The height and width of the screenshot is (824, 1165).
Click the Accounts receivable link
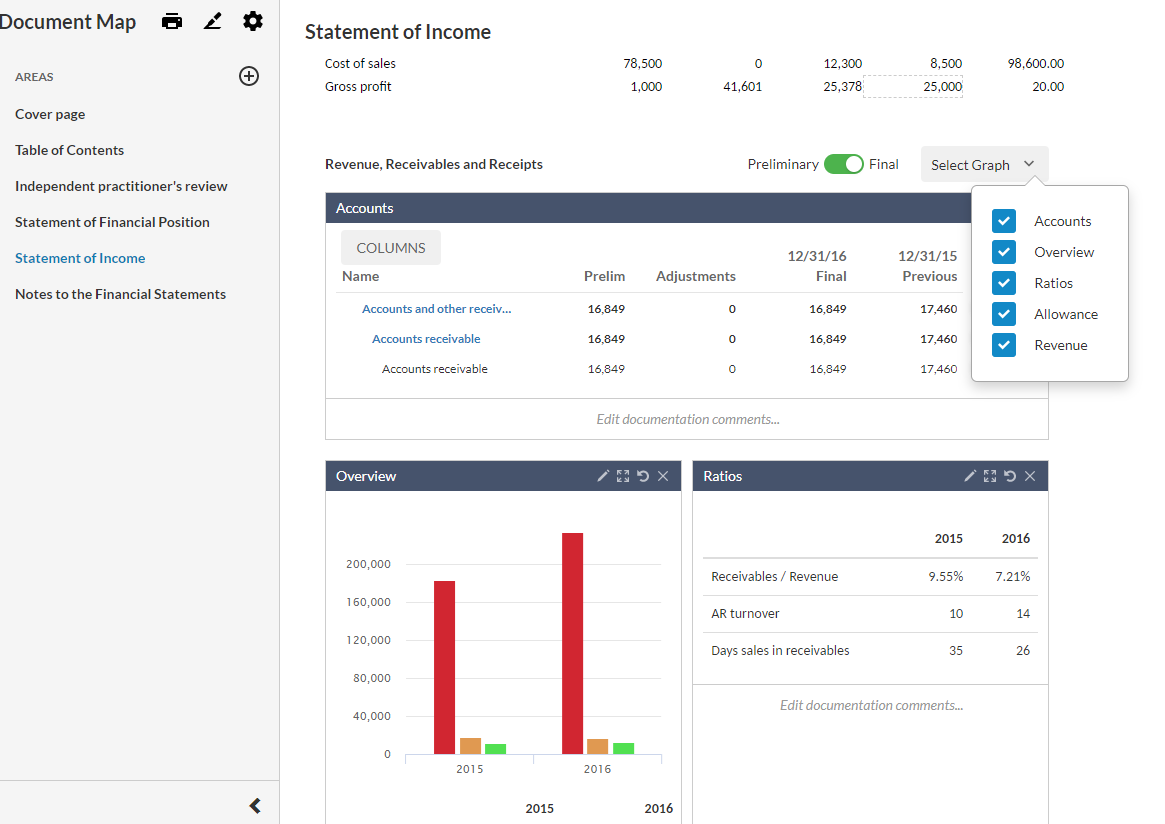426,338
